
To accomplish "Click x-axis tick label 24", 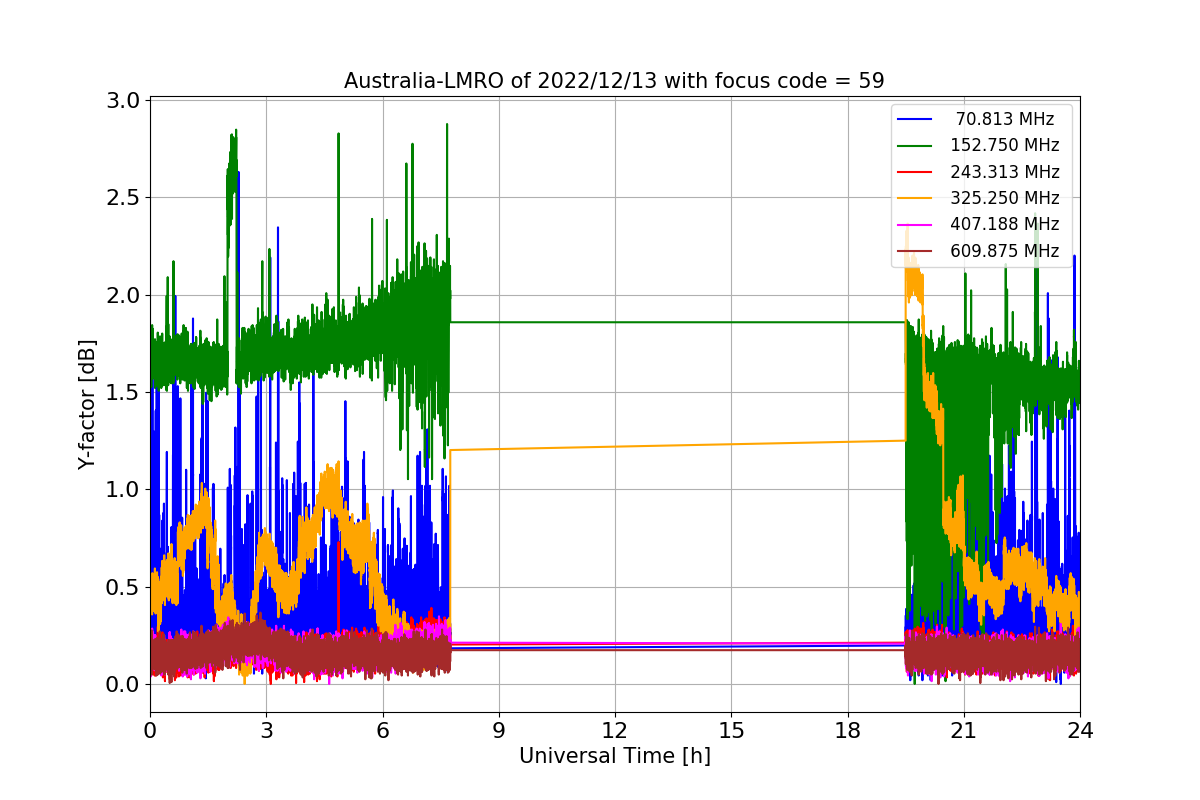I will pos(1079,731).
